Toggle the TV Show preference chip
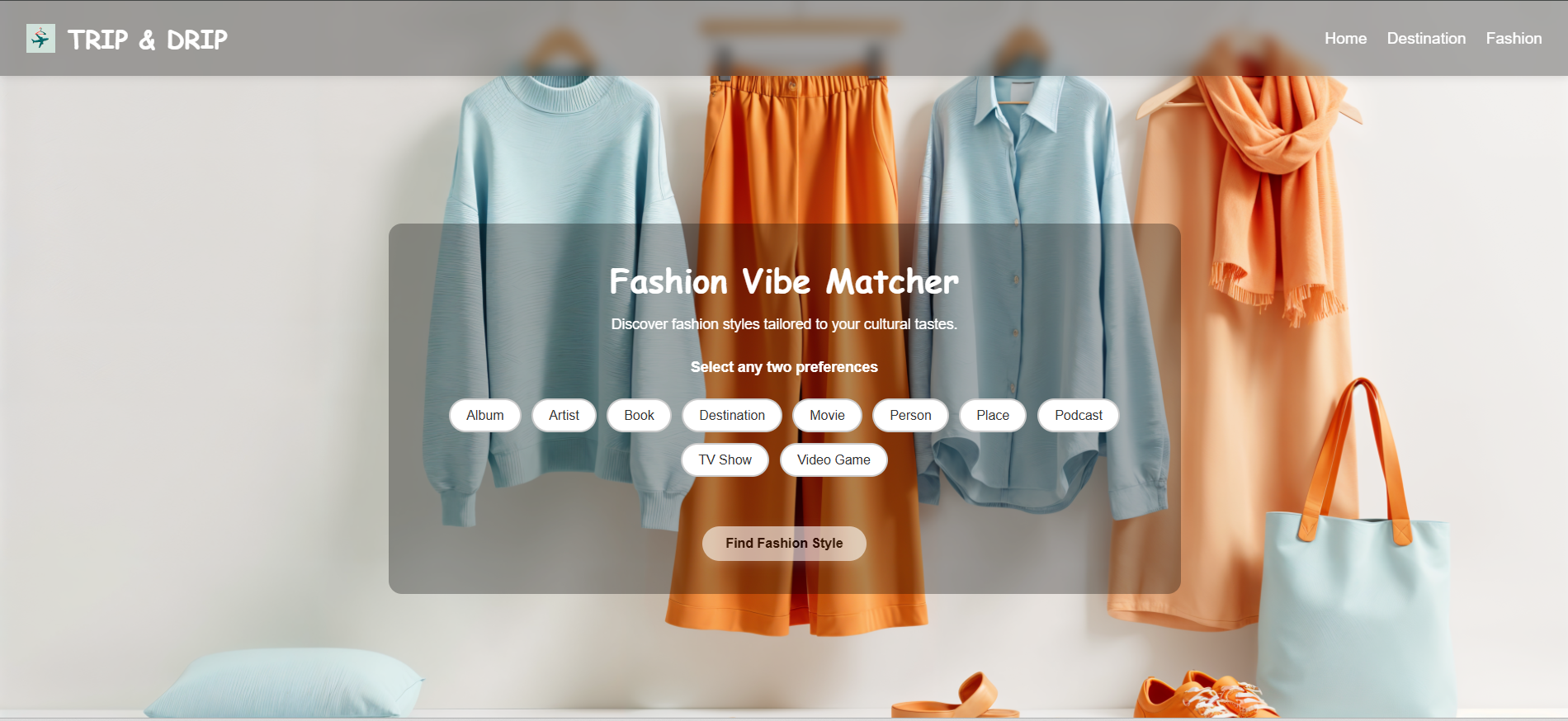 (x=725, y=460)
